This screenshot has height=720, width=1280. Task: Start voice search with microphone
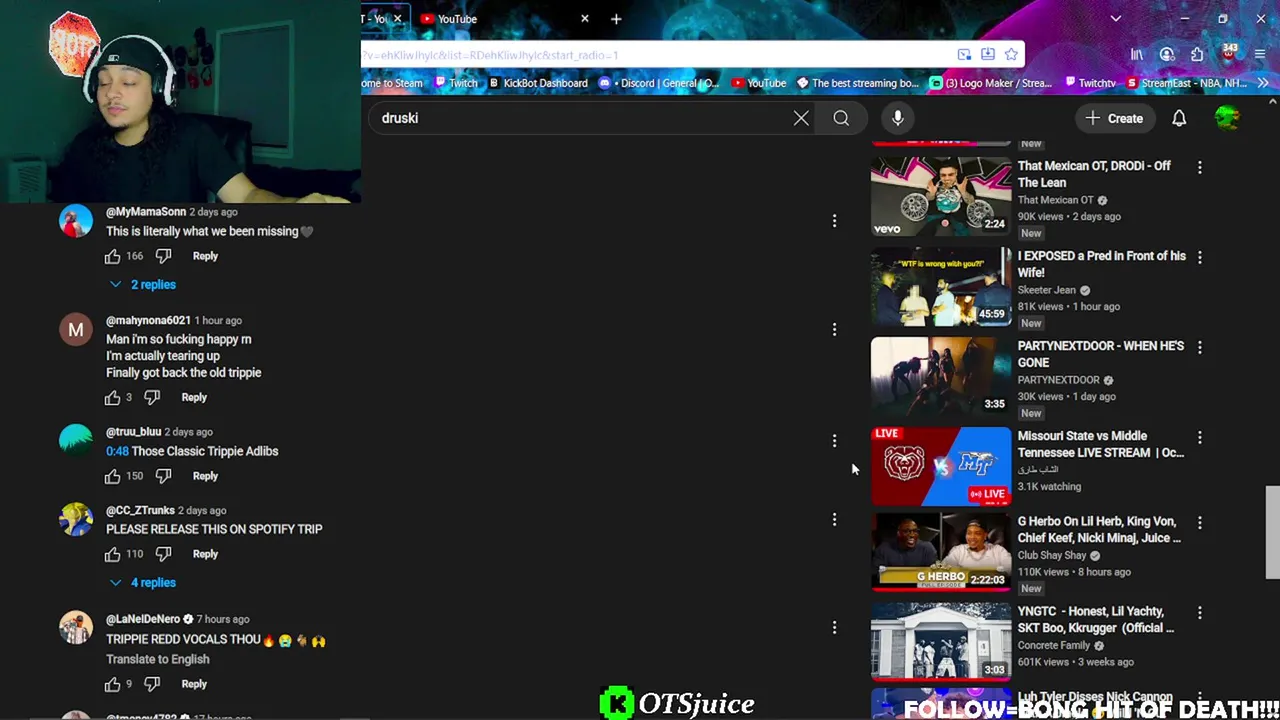[x=898, y=118]
